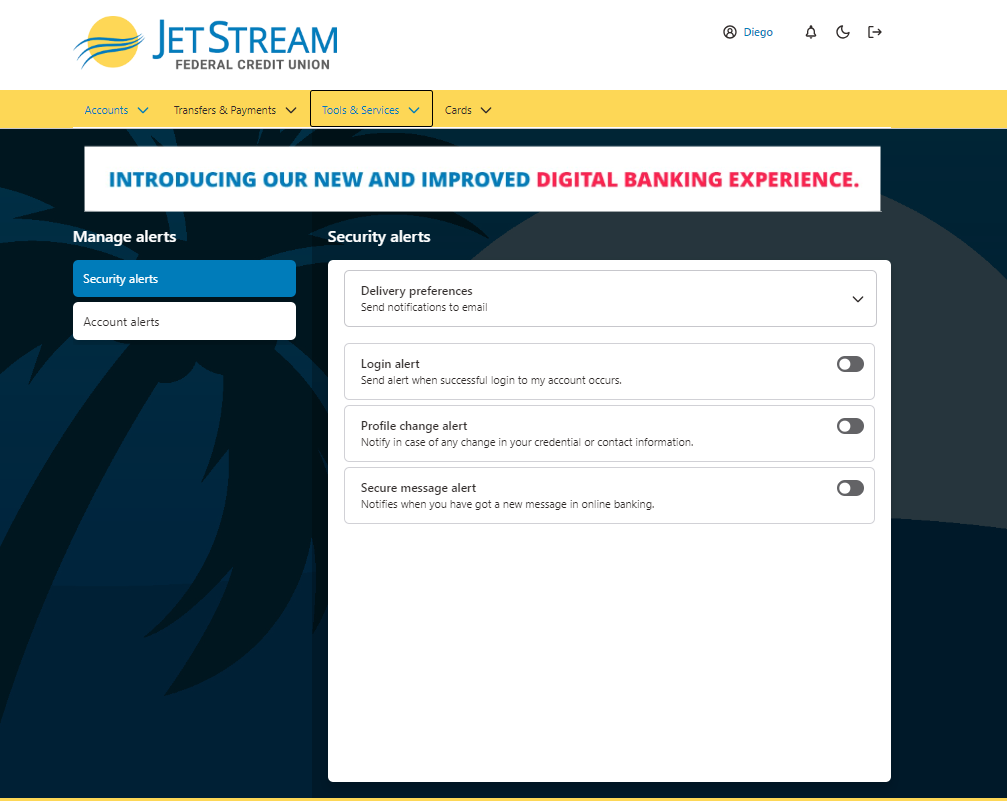Open the Transfers & Payments menu

point(234,110)
